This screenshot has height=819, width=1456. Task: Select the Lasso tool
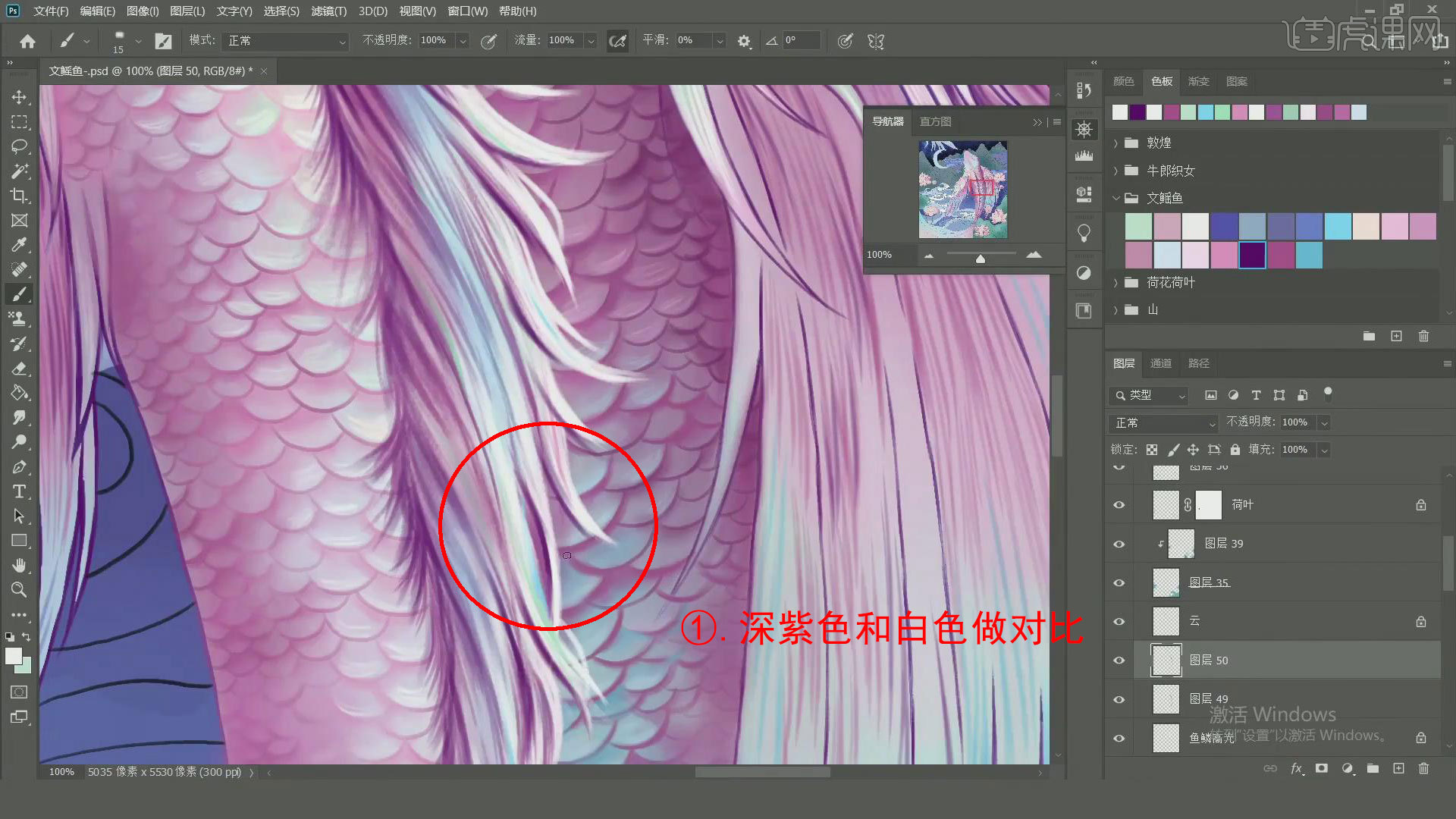[x=19, y=146]
